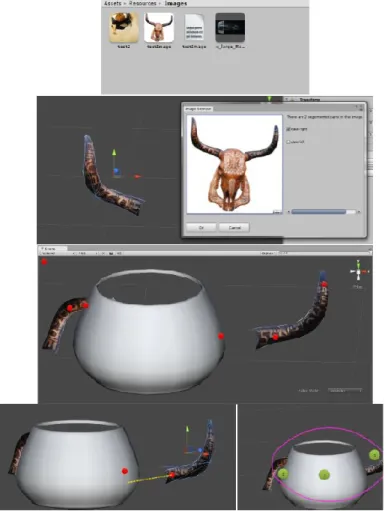This screenshot has height=511, width=388.
Task: Open the Assets breadcrumb folder
Action: (x=112, y=3)
